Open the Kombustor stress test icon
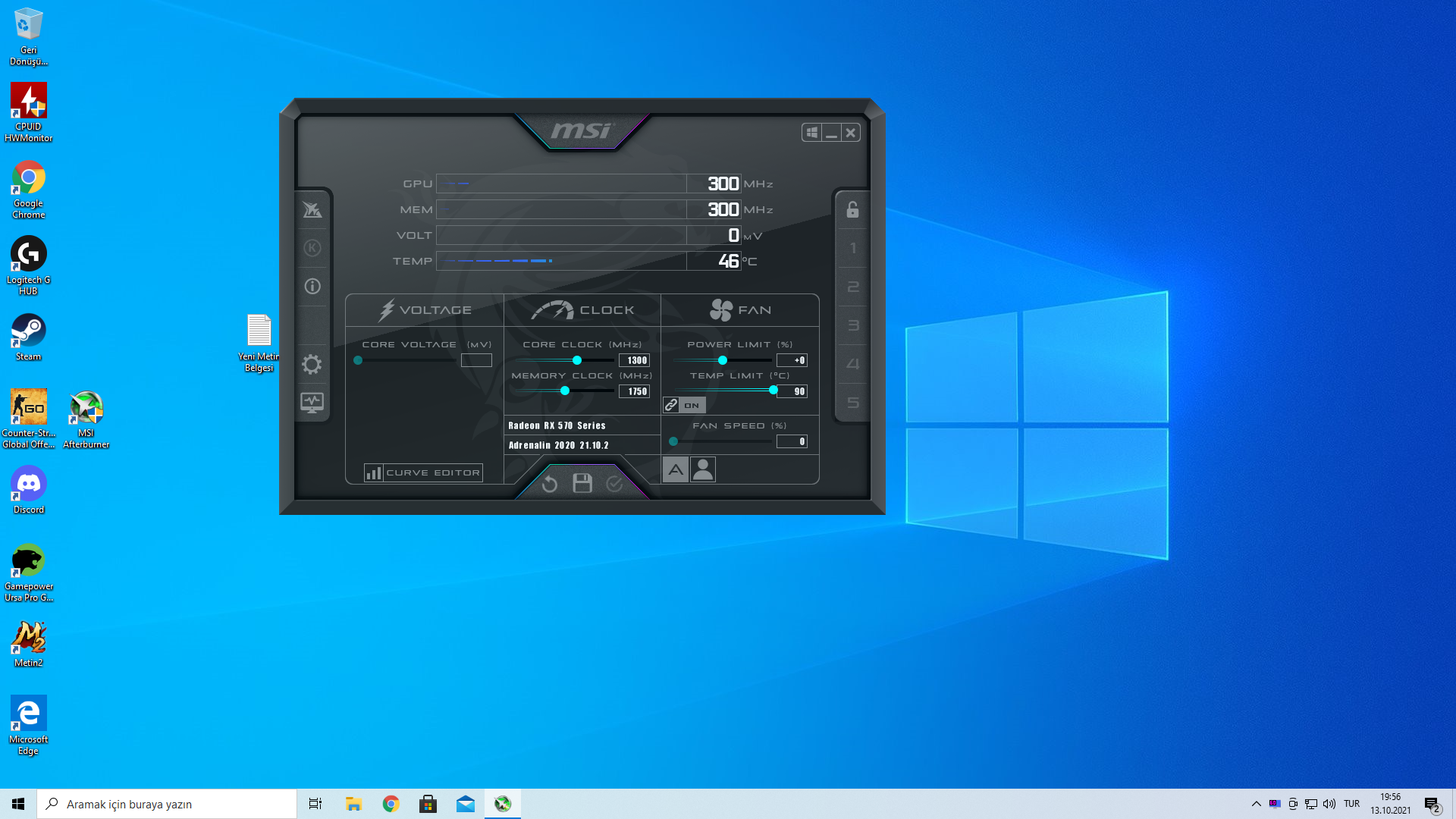The height and width of the screenshot is (819, 1456). click(312, 248)
